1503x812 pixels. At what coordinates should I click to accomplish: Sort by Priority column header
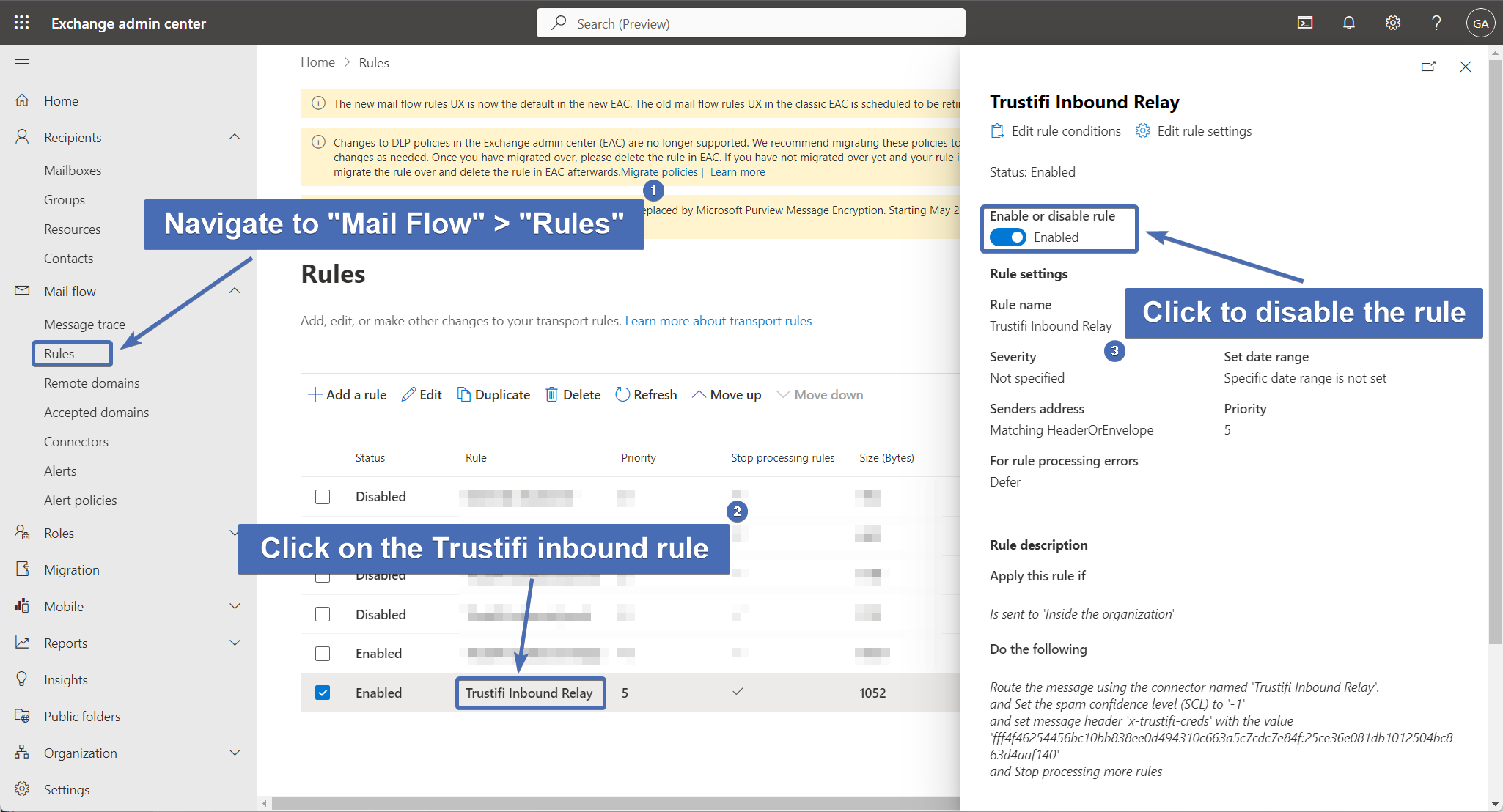point(639,457)
